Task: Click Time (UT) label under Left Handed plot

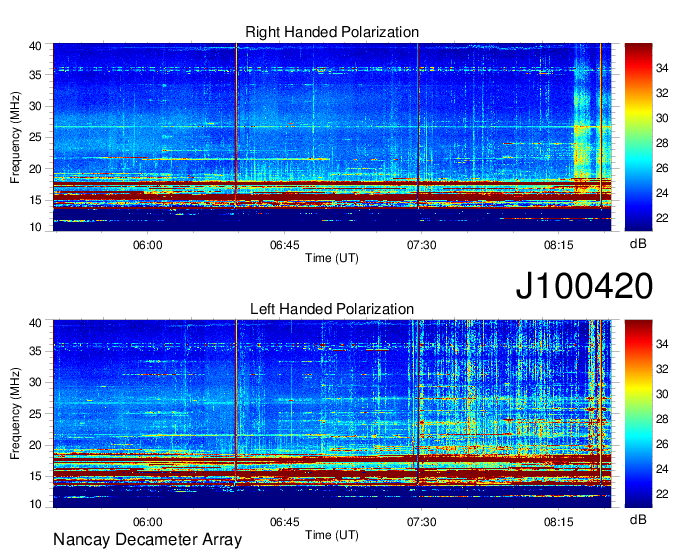Action: tap(332, 535)
